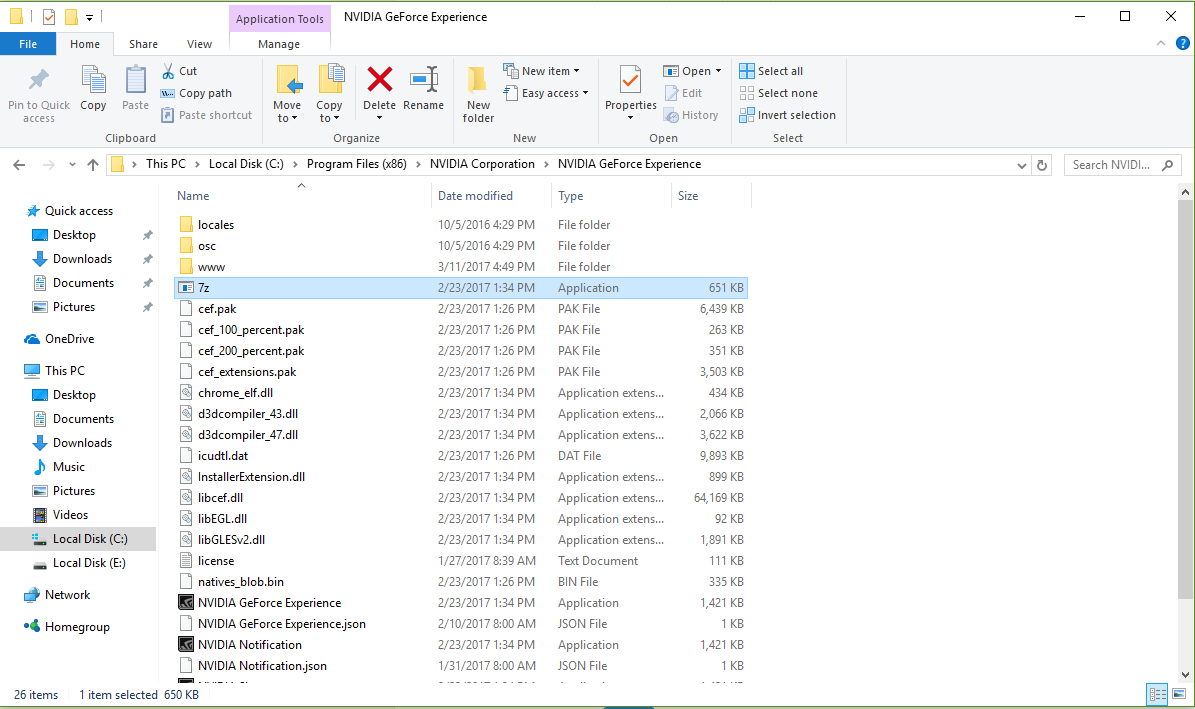Open the New item dropdown
This screenshot has height=709, width=1195.
pyautogui.click(x=541, y=71)
